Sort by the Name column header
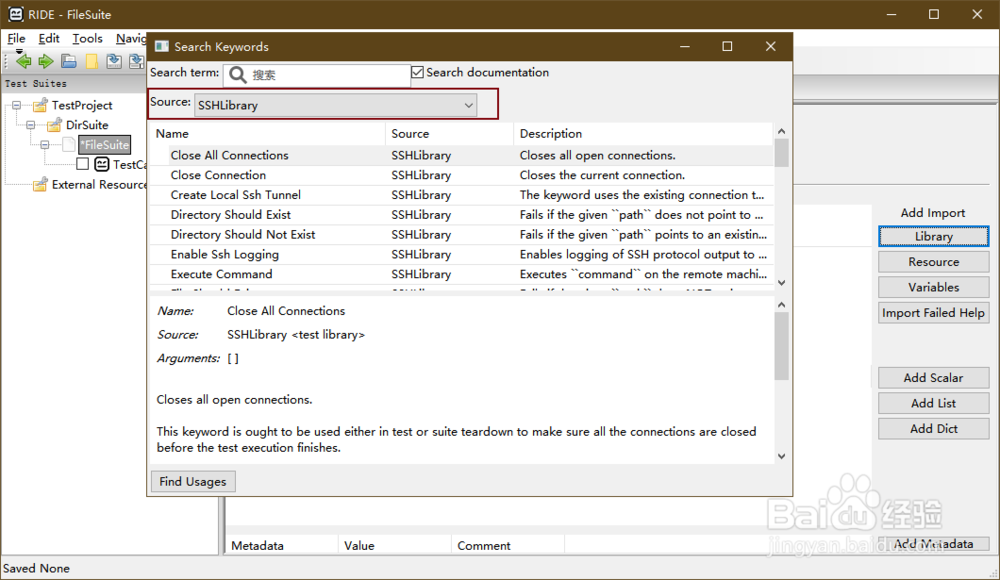1000x580 pixels. point(268,133)
